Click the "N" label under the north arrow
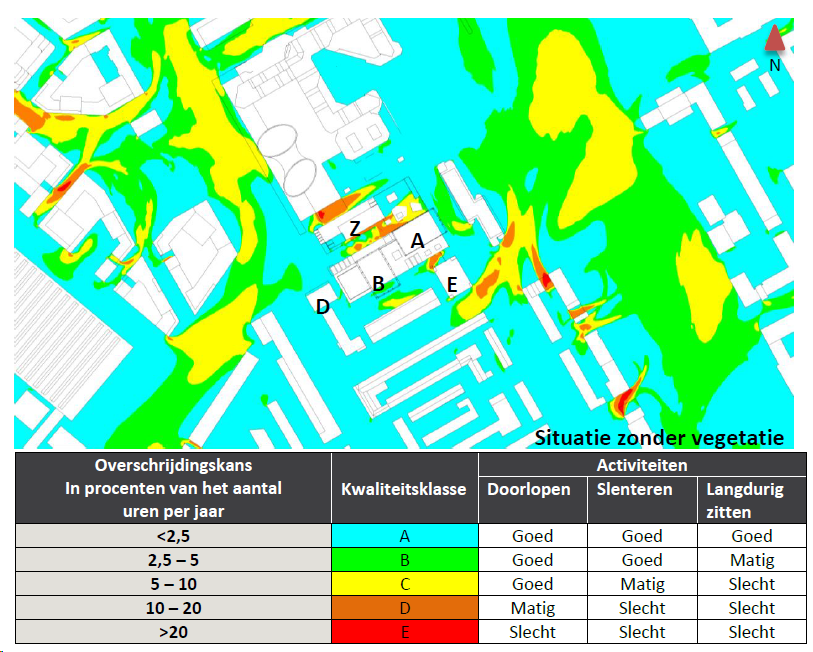The image size is (813, 652). tap(775, 65)
